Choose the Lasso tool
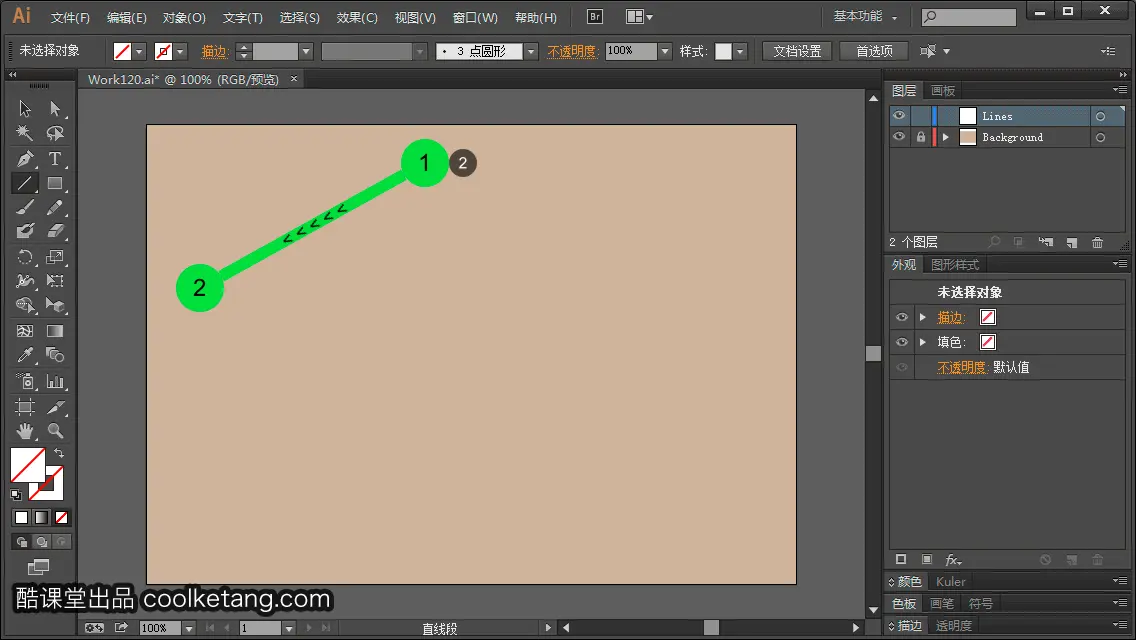This screenshot has height=640, width=1136. tap(55, 133)
